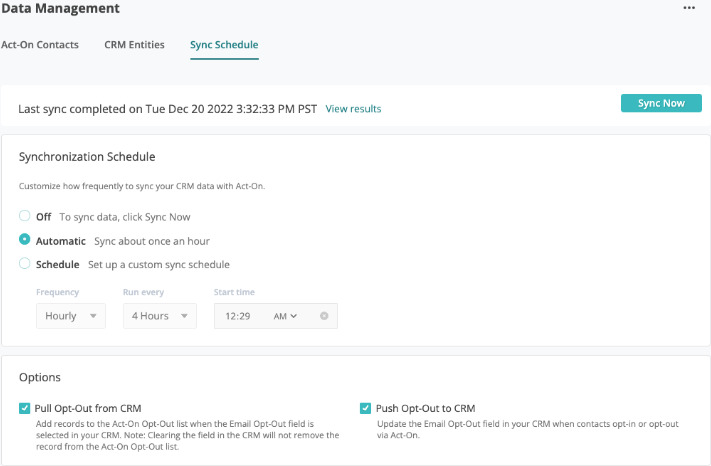Select the Off sync radio option

tap(24, 216)
